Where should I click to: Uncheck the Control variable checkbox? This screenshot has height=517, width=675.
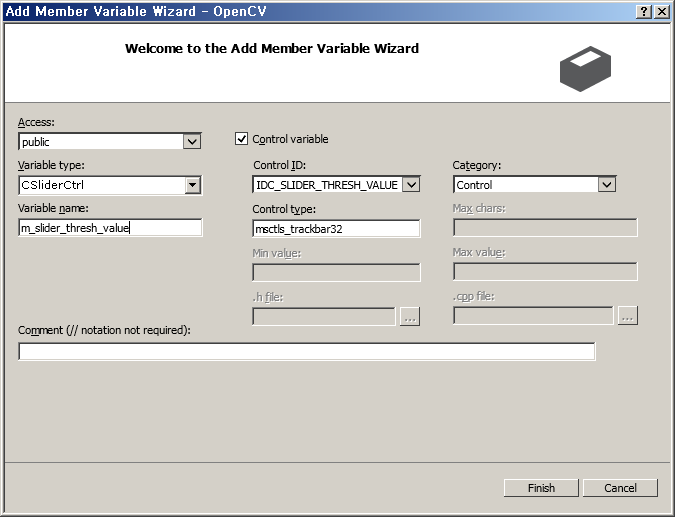[241, 139]
